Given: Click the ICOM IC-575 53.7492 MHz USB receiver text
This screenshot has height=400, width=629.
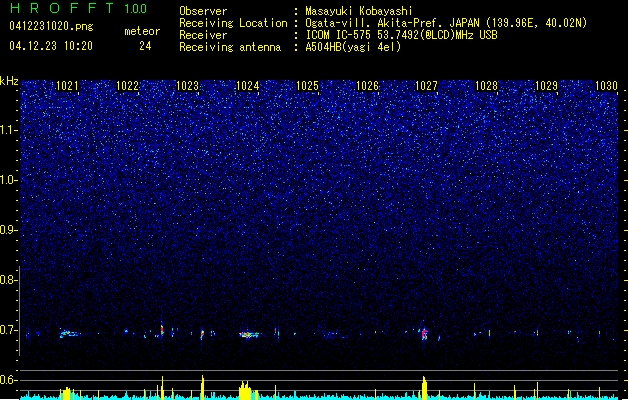Looking at the screenshot, I should coord(401,35).
